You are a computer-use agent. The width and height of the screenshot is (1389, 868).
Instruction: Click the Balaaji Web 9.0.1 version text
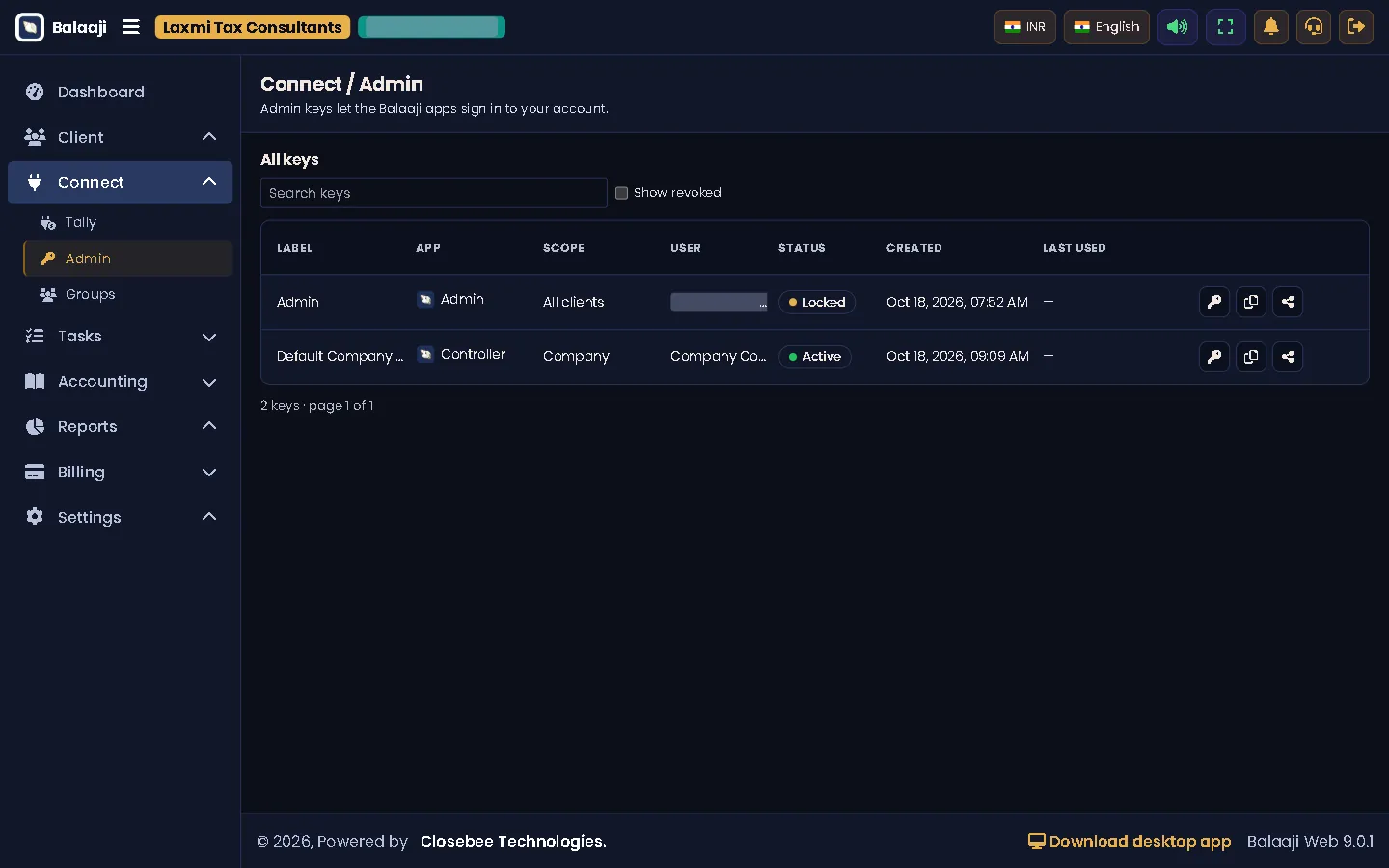[x=1310, y=841]
